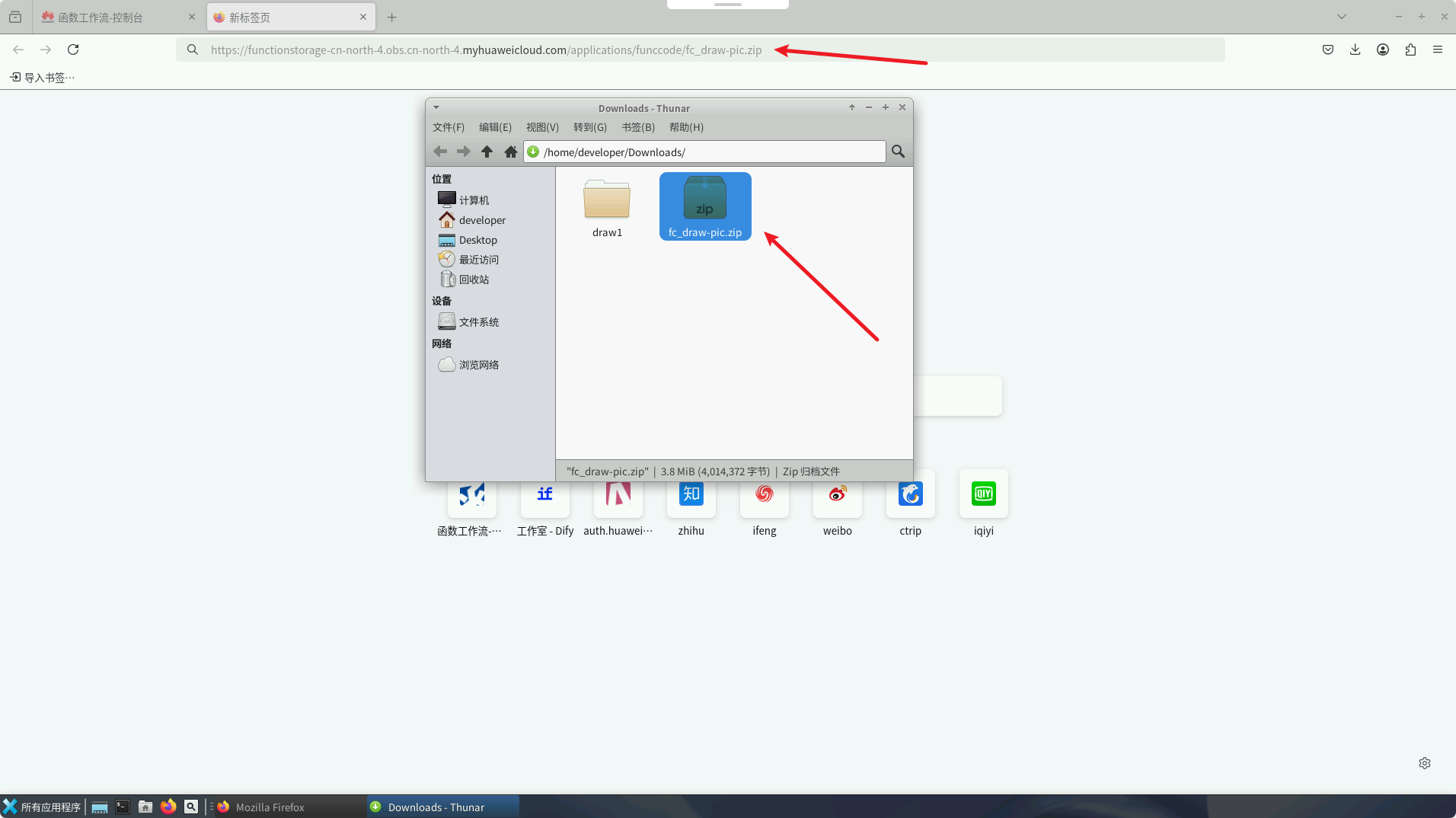Open the 文件(F) menu in Thunar

point(448,127)
